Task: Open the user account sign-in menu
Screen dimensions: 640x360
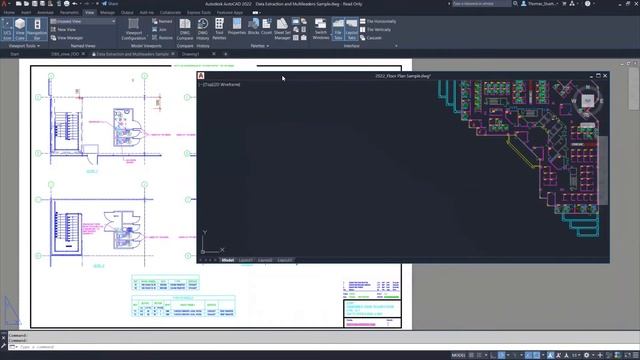Action: click(540, 4)
